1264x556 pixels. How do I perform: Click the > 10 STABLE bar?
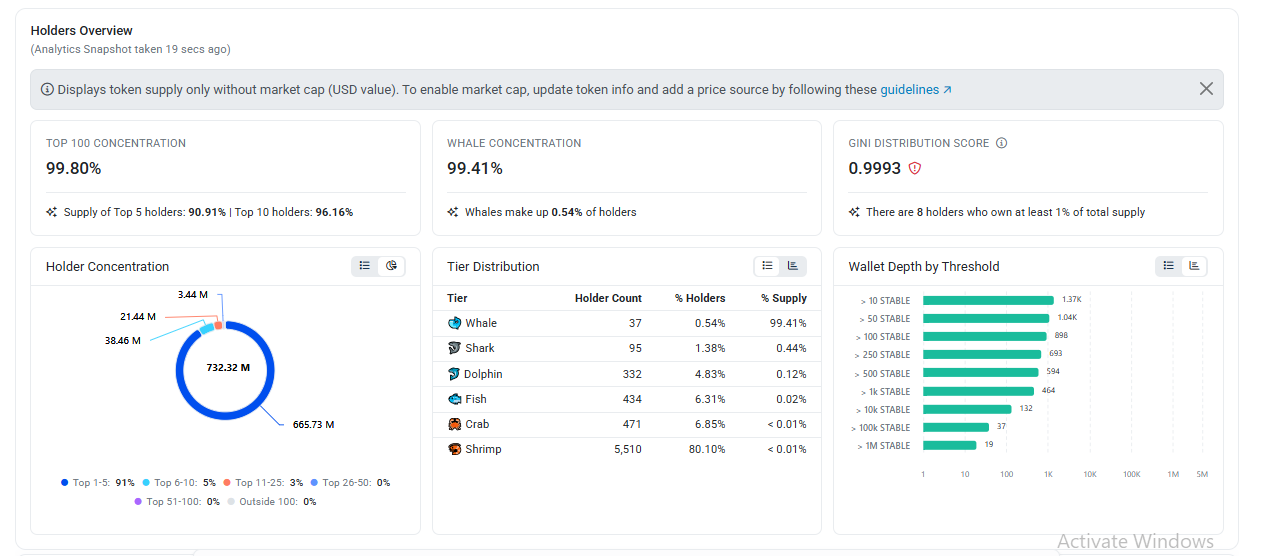(x=988, y=300)
